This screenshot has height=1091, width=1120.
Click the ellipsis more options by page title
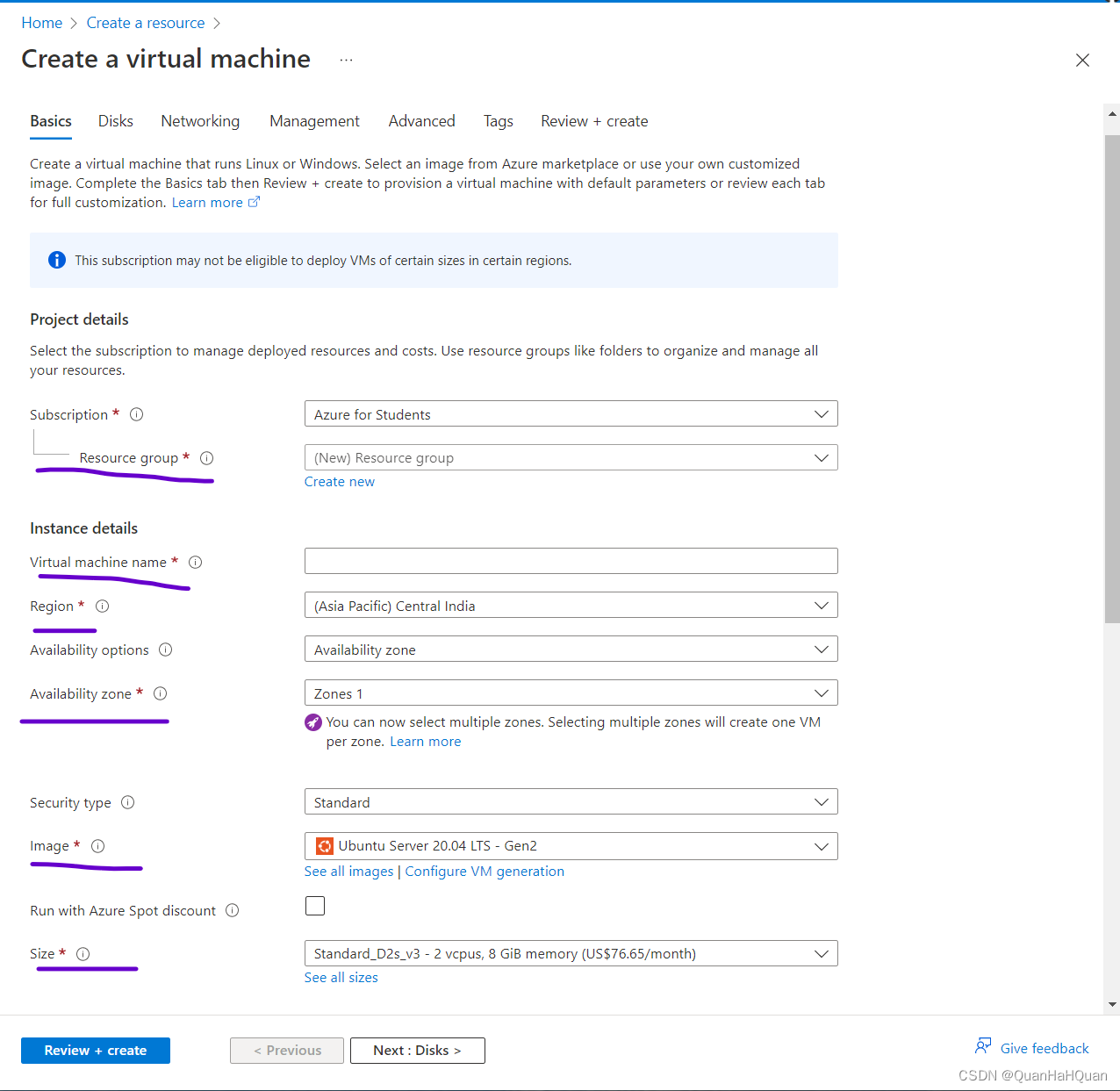pyautogui.click(x=347, y=60)
